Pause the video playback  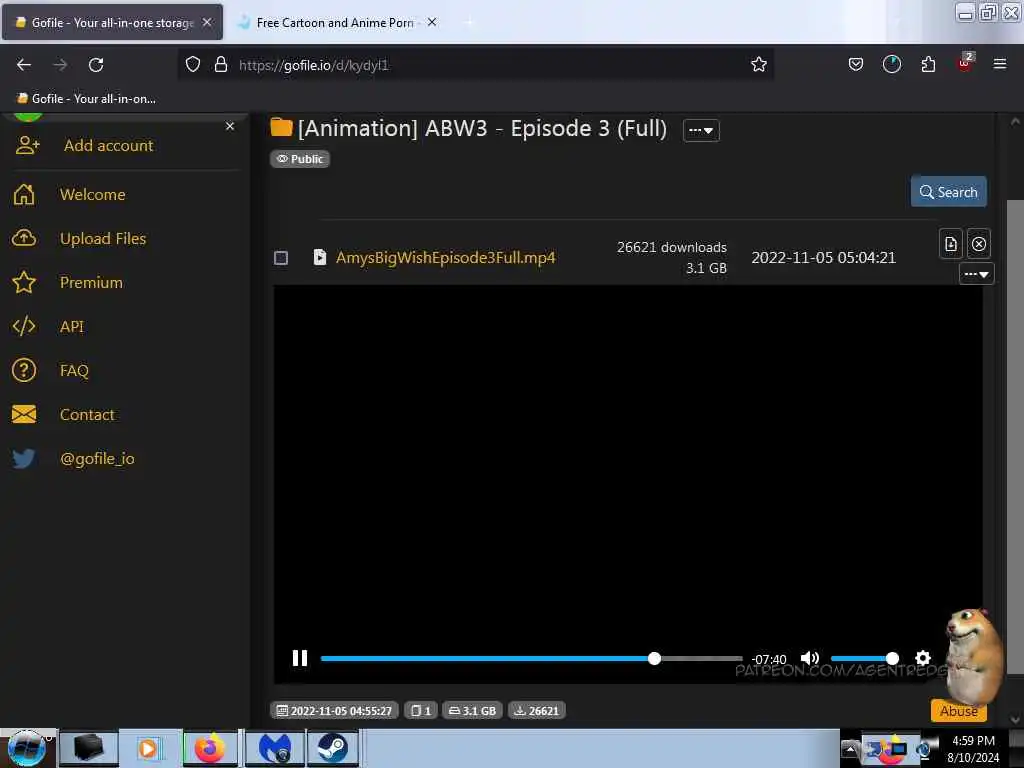[x=300, y=658]
